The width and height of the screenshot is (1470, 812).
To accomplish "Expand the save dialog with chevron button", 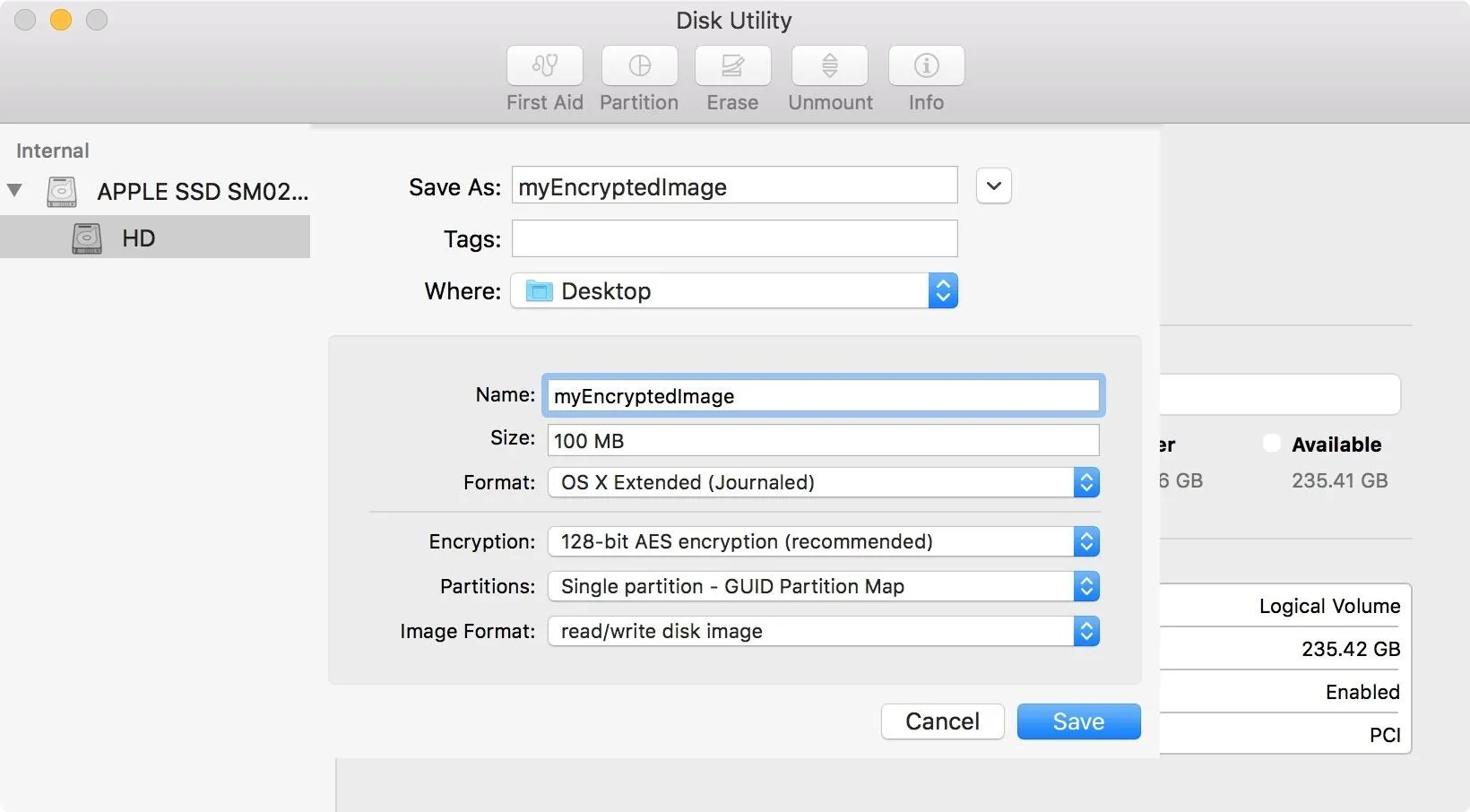I will (x=993, y=186).
